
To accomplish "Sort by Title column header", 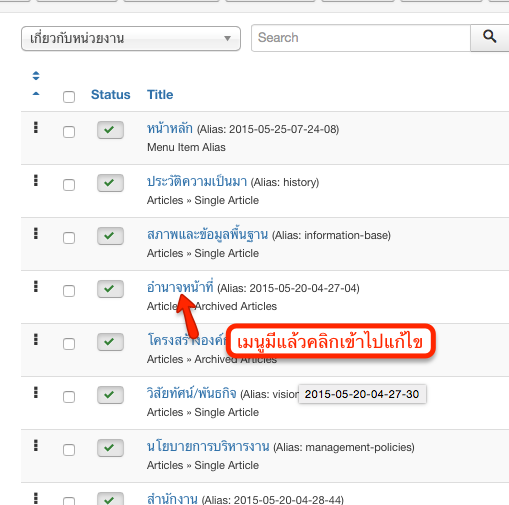I will [160, 95].
